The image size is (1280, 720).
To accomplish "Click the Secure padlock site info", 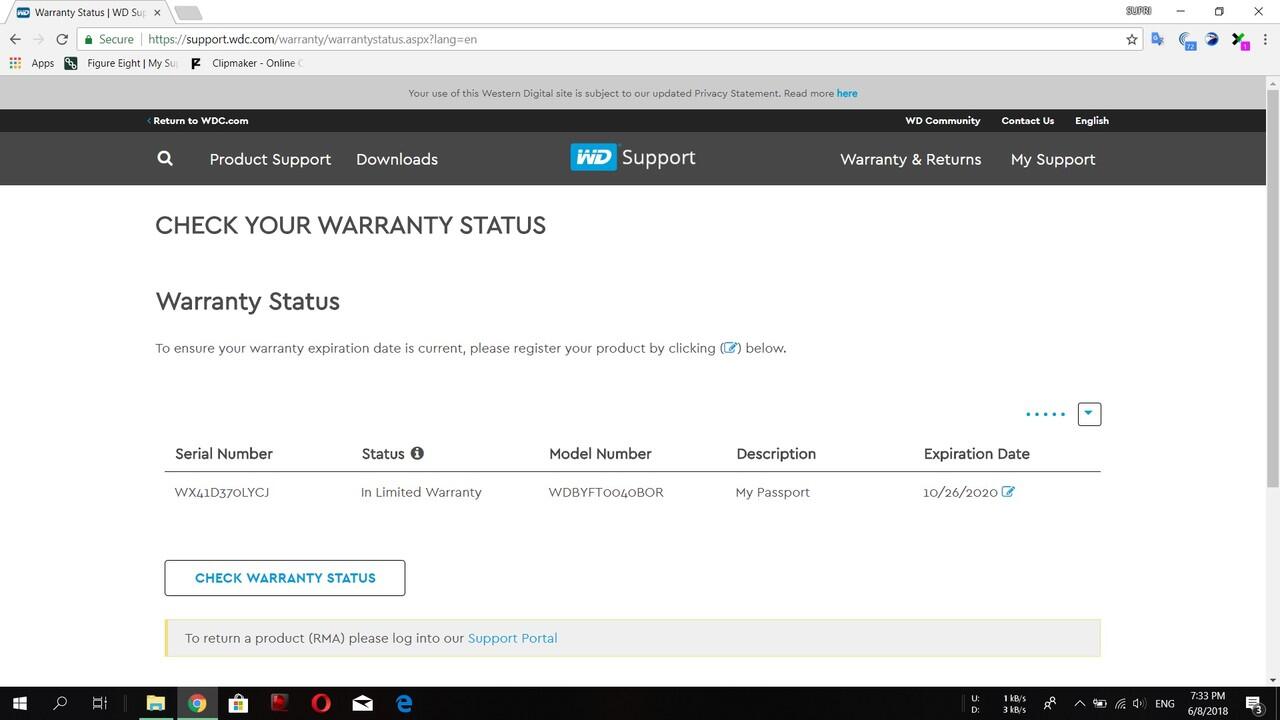I will pyautogui.click(x=109, y=40).
